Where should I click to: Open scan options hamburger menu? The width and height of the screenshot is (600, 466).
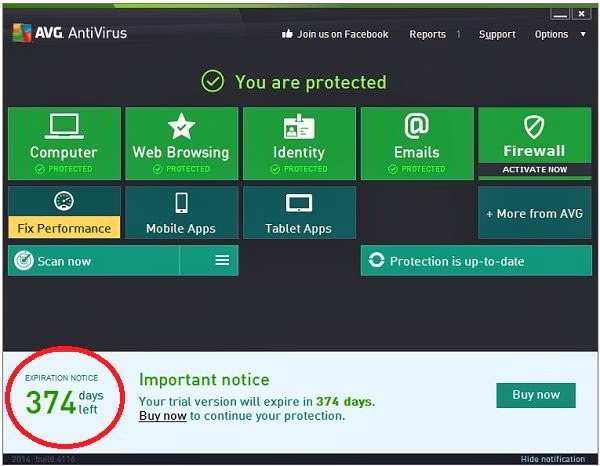click(222, 260)
